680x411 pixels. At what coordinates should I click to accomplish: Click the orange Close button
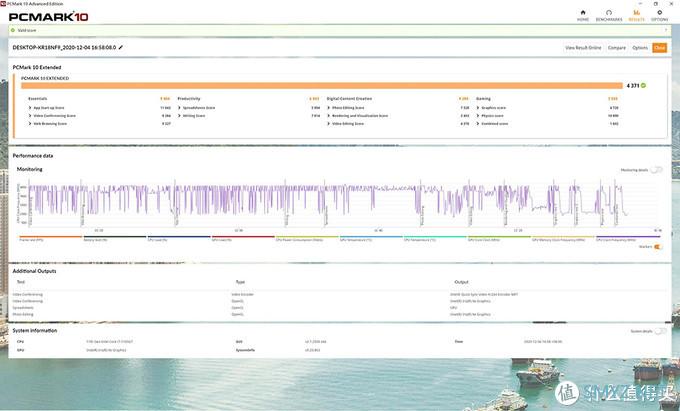tap(659, 47)
